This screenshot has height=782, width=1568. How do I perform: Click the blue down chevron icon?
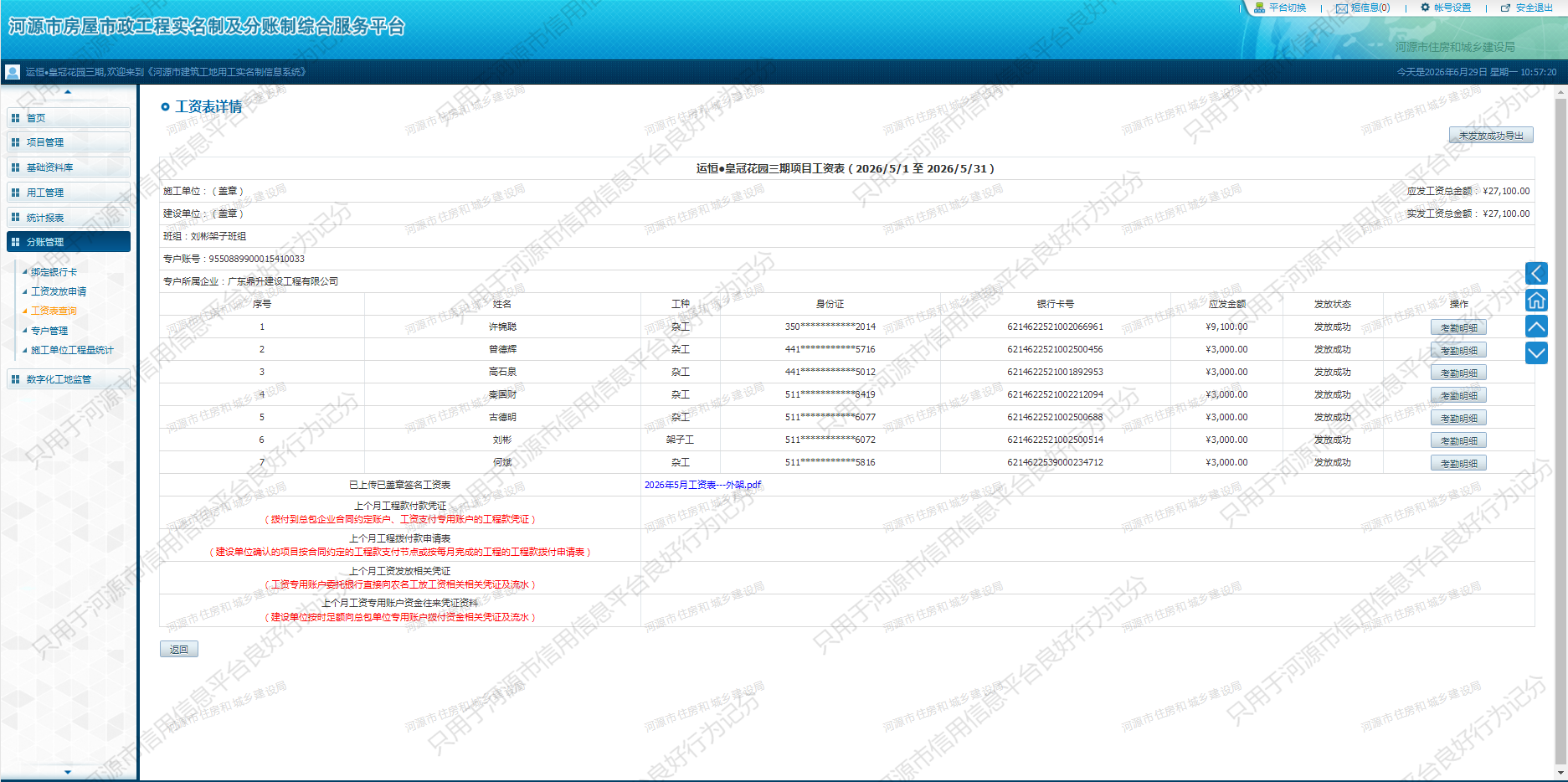point(1536,353)
